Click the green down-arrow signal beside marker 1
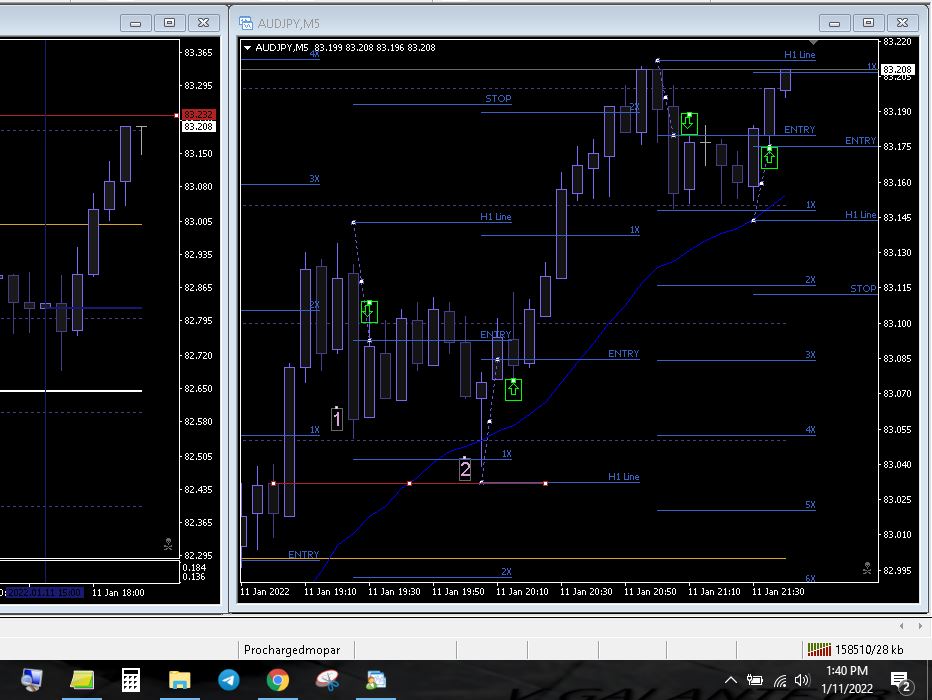 click(369, 311)
